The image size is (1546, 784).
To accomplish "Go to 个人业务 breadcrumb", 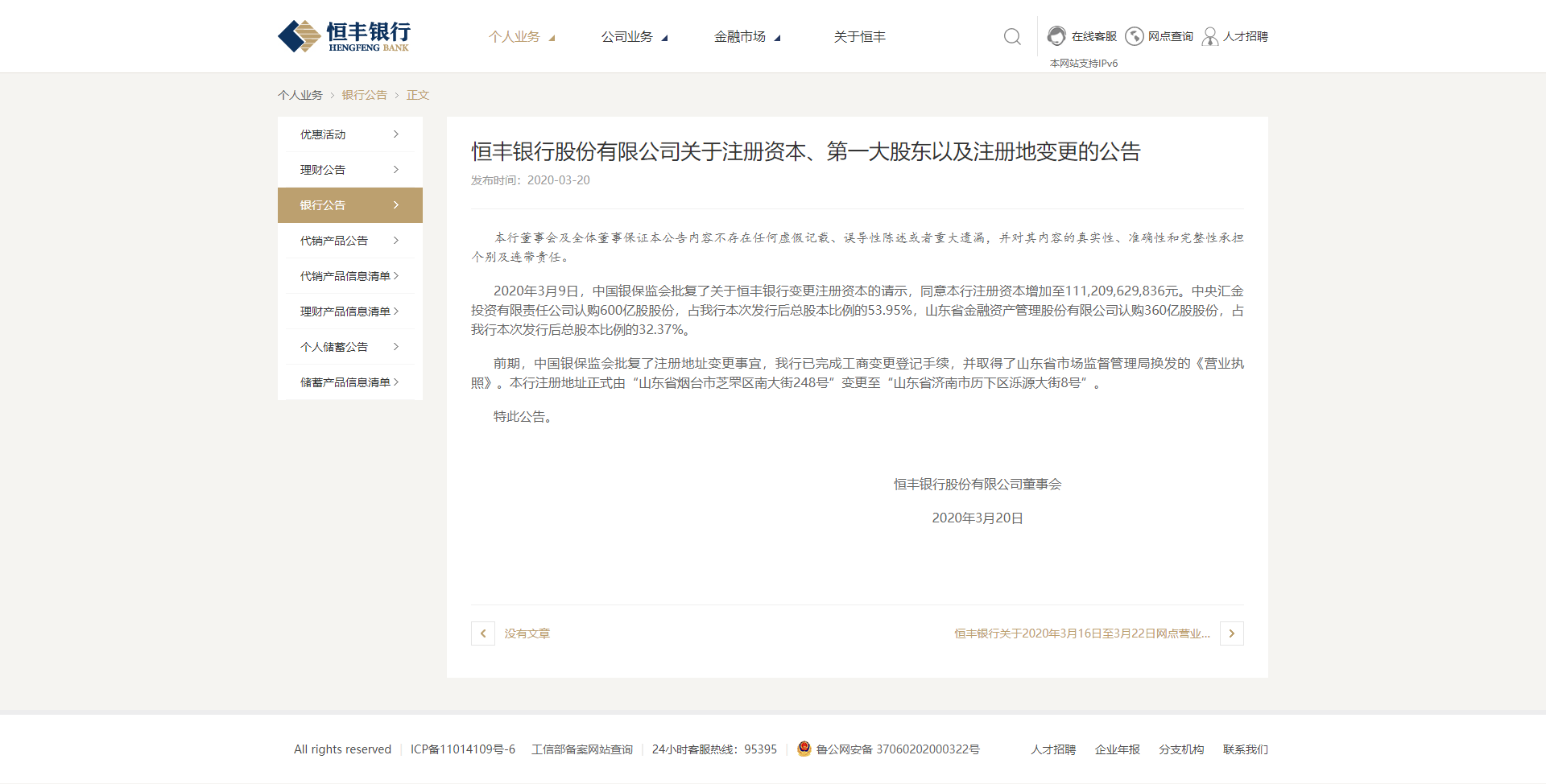I will 300,95.
